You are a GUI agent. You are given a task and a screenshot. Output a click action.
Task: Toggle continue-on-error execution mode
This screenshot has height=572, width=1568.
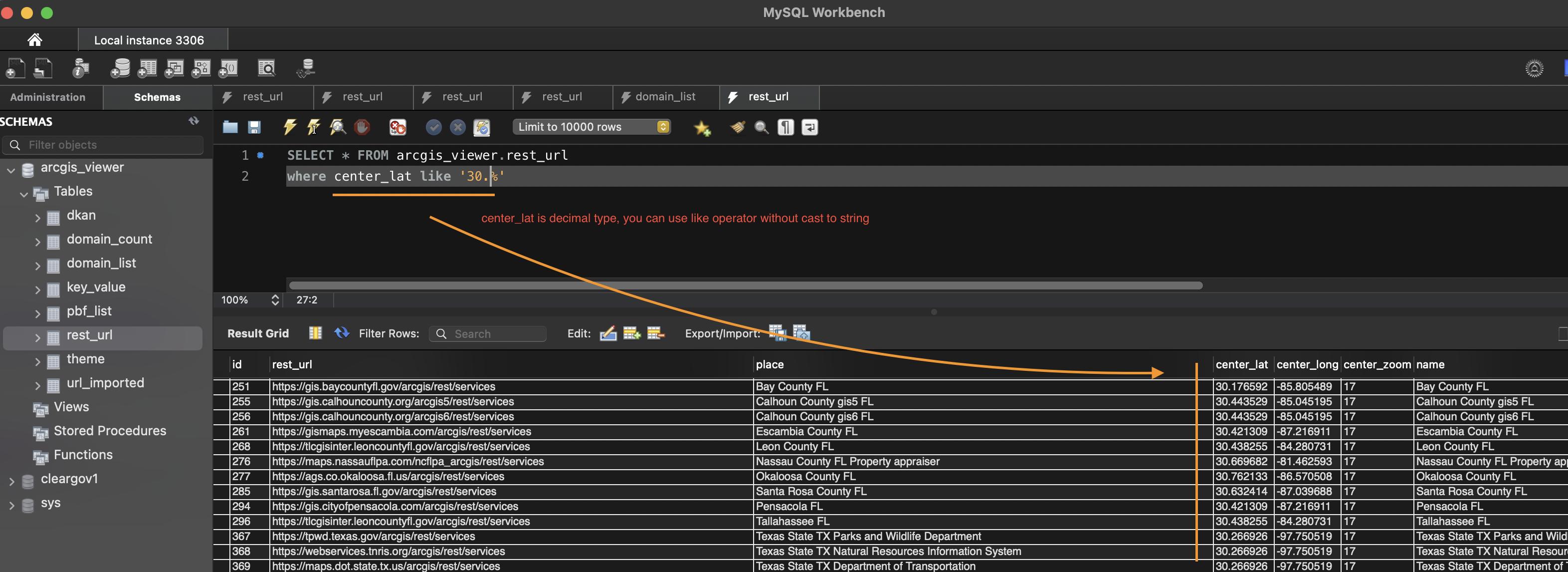pos(397,127)
